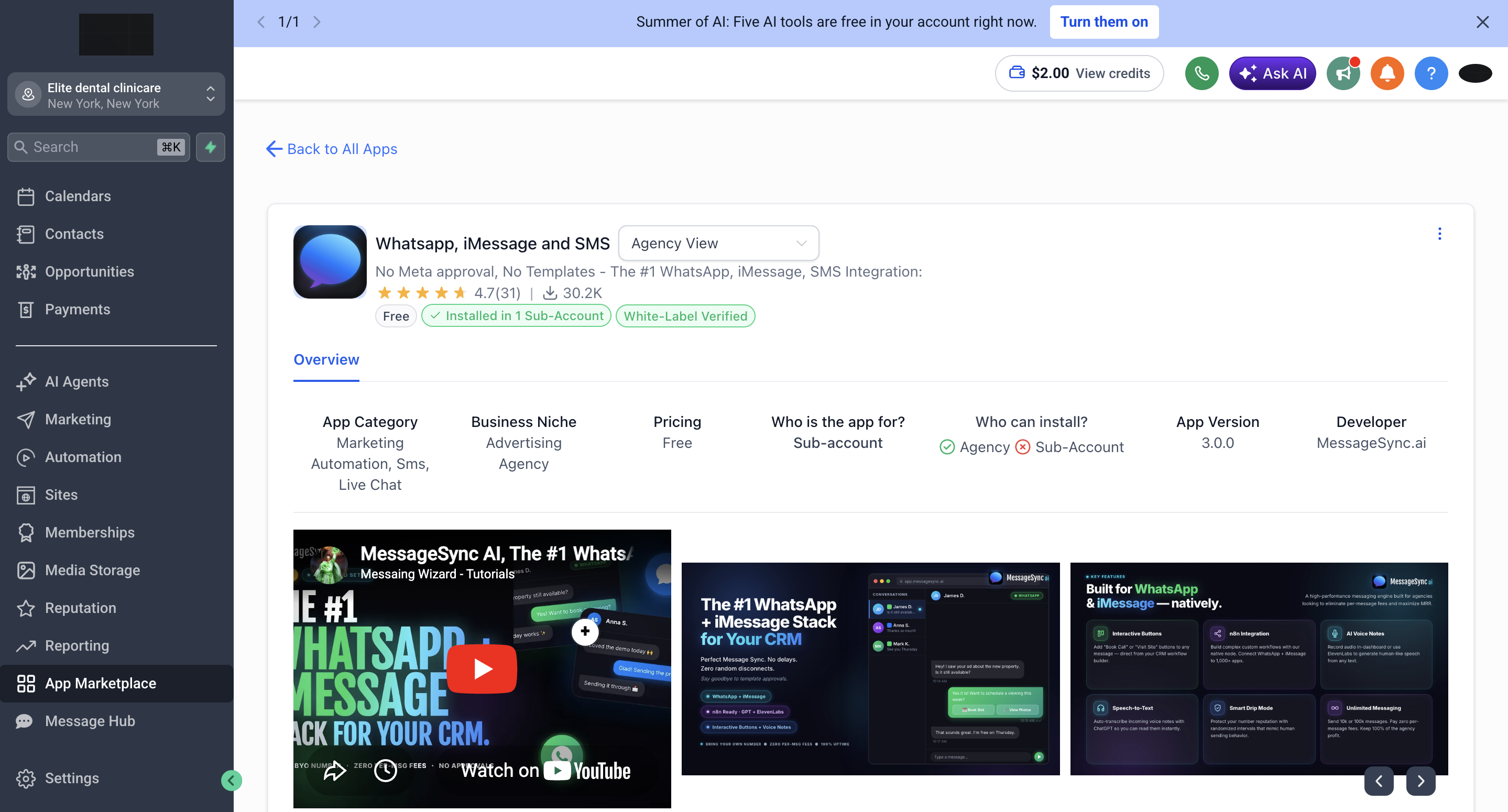The image size is (1508, 812).
Task: Open the Agency View dropdown
Action: tap(718, 243)
